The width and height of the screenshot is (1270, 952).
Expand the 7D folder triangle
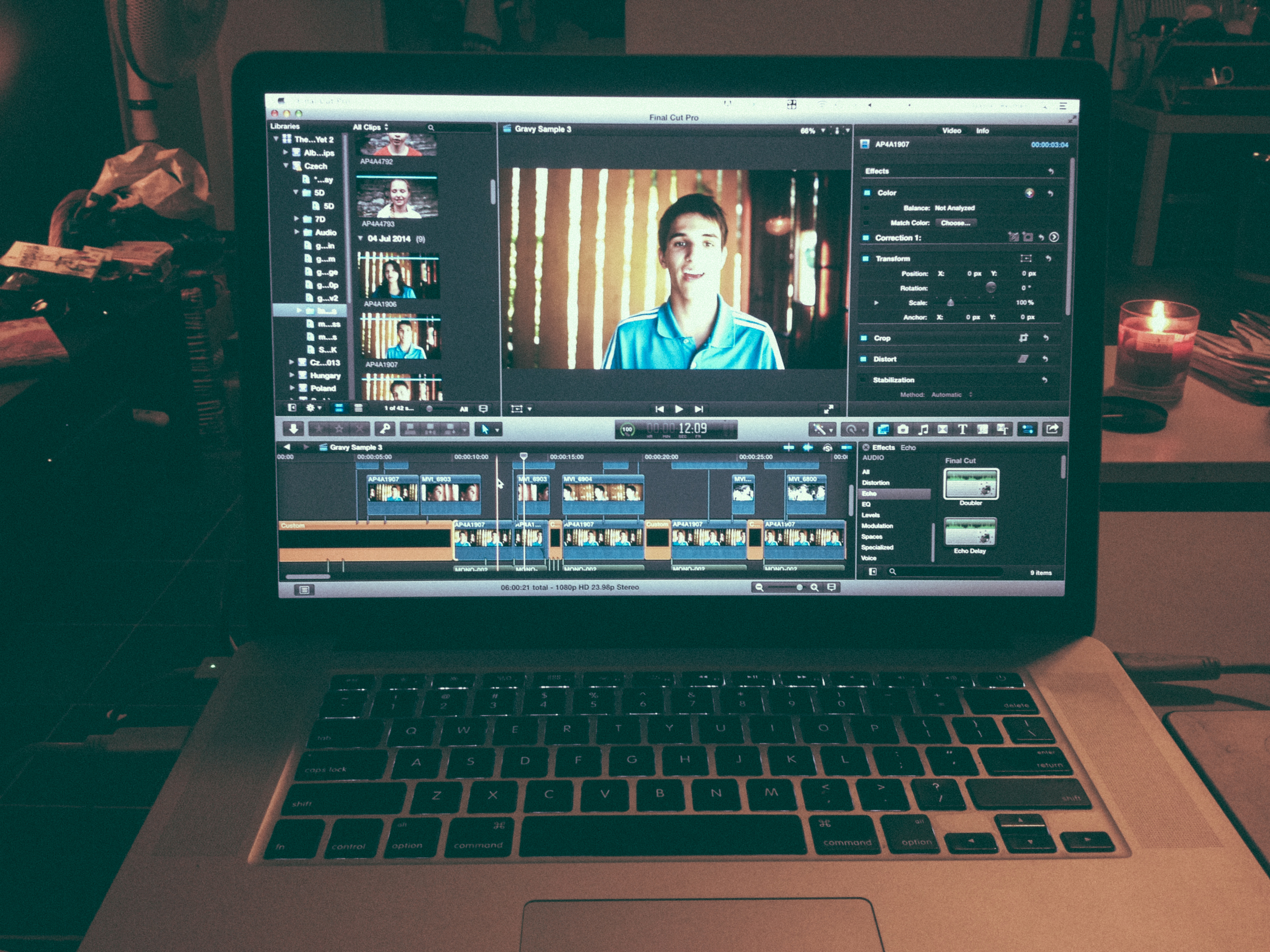(296, 219)
